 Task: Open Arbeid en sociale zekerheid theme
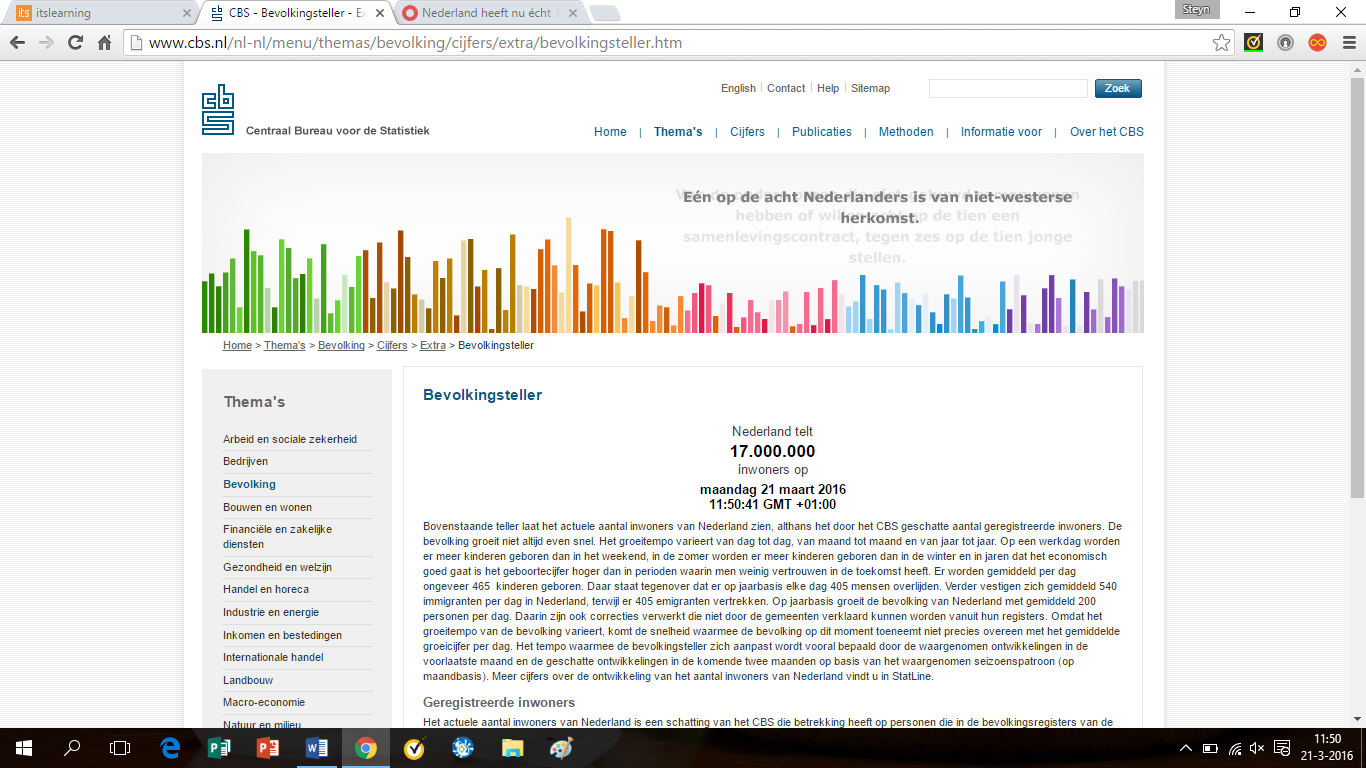pyautogui.click(x=290, y=439)
